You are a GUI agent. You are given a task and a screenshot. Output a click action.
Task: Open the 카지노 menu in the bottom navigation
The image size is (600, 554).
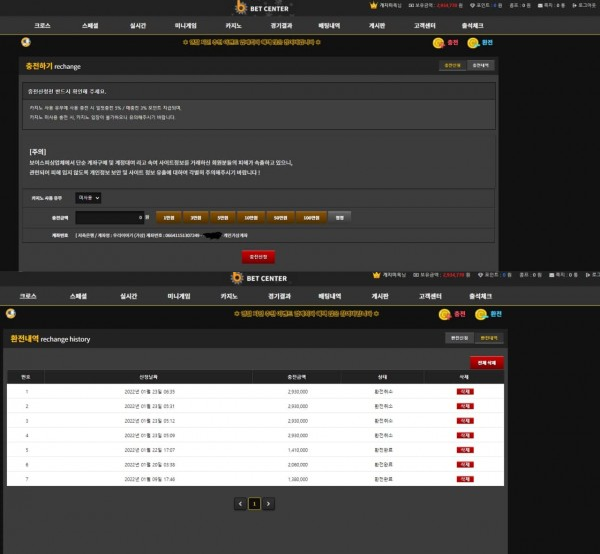(x=229, y=296)
